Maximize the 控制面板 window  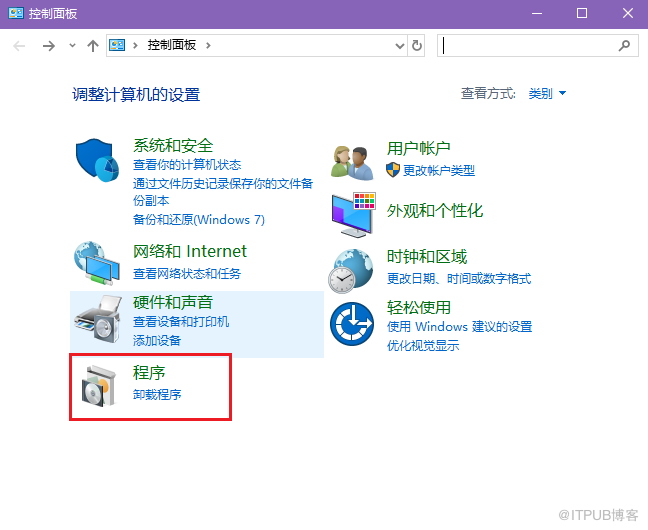582,13
